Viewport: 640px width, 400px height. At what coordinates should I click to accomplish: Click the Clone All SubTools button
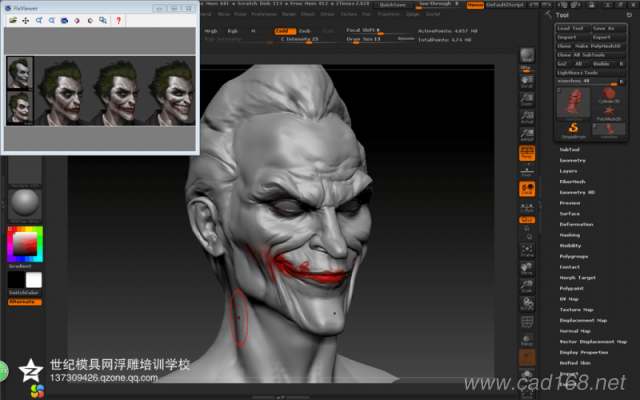click(x=591, y=55)
